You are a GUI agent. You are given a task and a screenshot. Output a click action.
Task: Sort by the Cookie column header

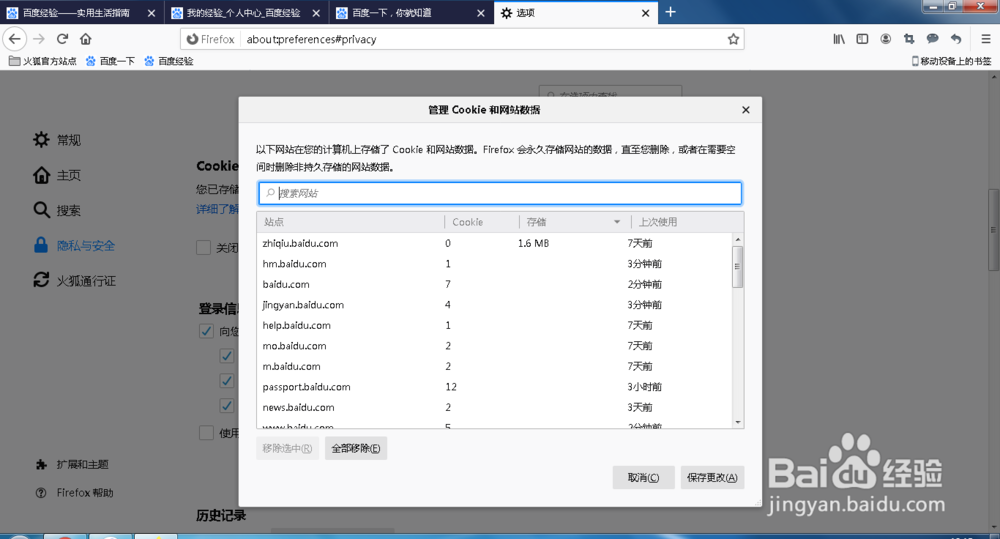coord(482,222)
